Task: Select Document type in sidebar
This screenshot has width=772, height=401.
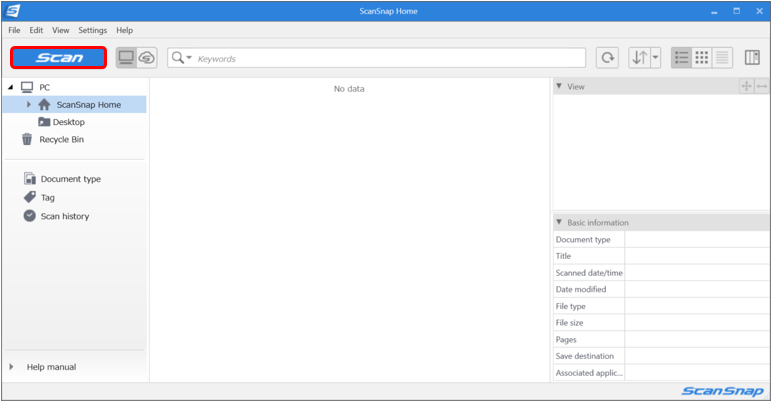Action: (x=70, y=179)
